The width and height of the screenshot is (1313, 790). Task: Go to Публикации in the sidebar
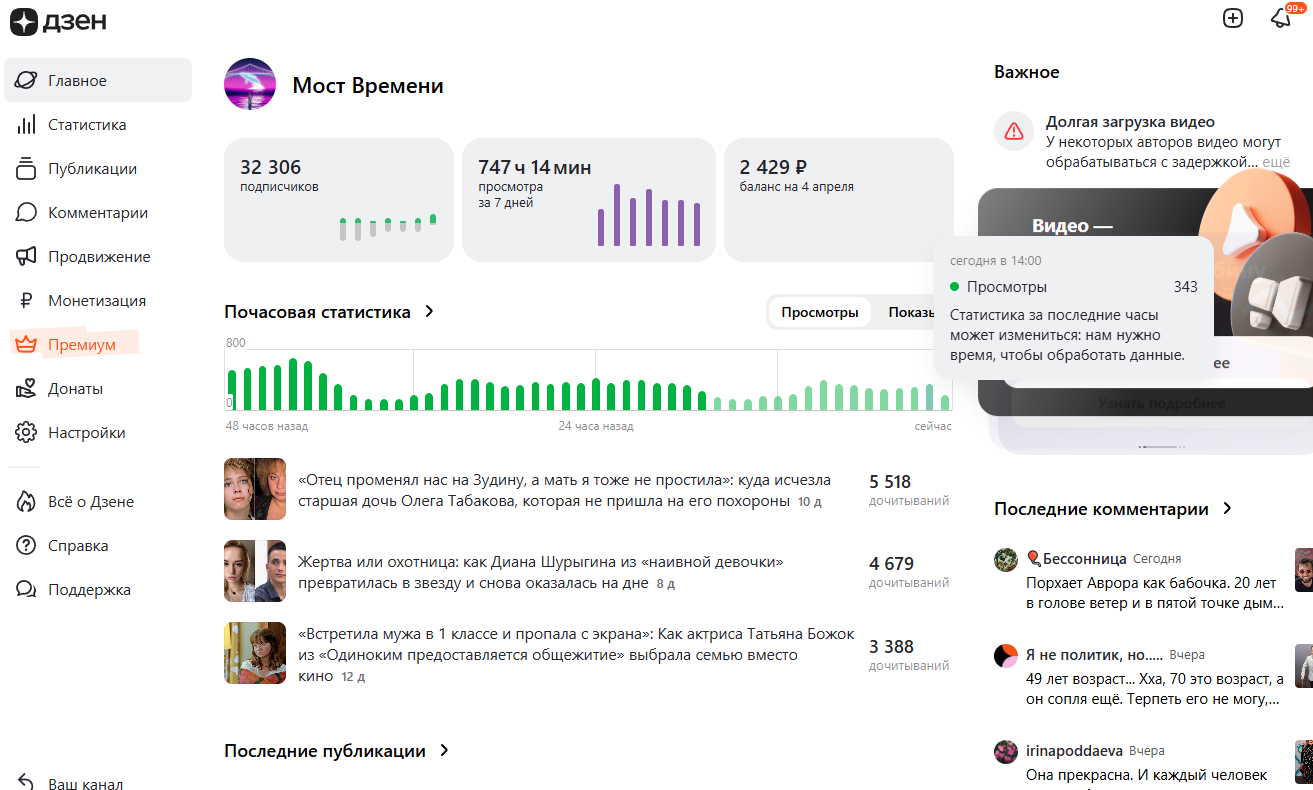93,169
